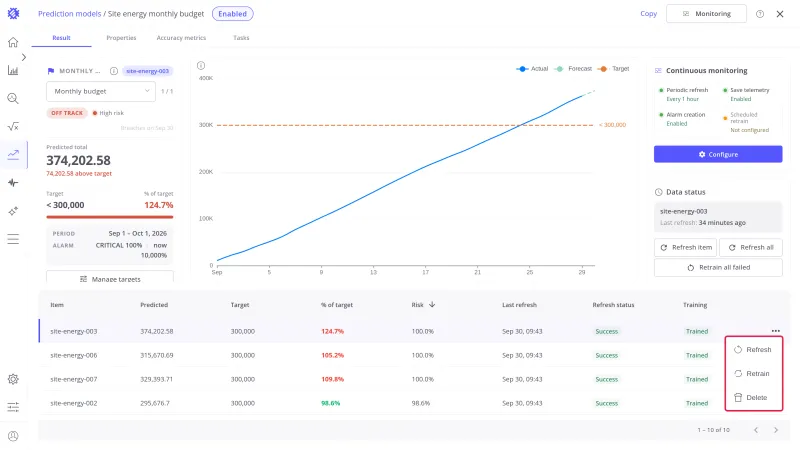Switch to the Tasks tab
Image resolution: width=800 pixels, height=450 pixels.
241,38
